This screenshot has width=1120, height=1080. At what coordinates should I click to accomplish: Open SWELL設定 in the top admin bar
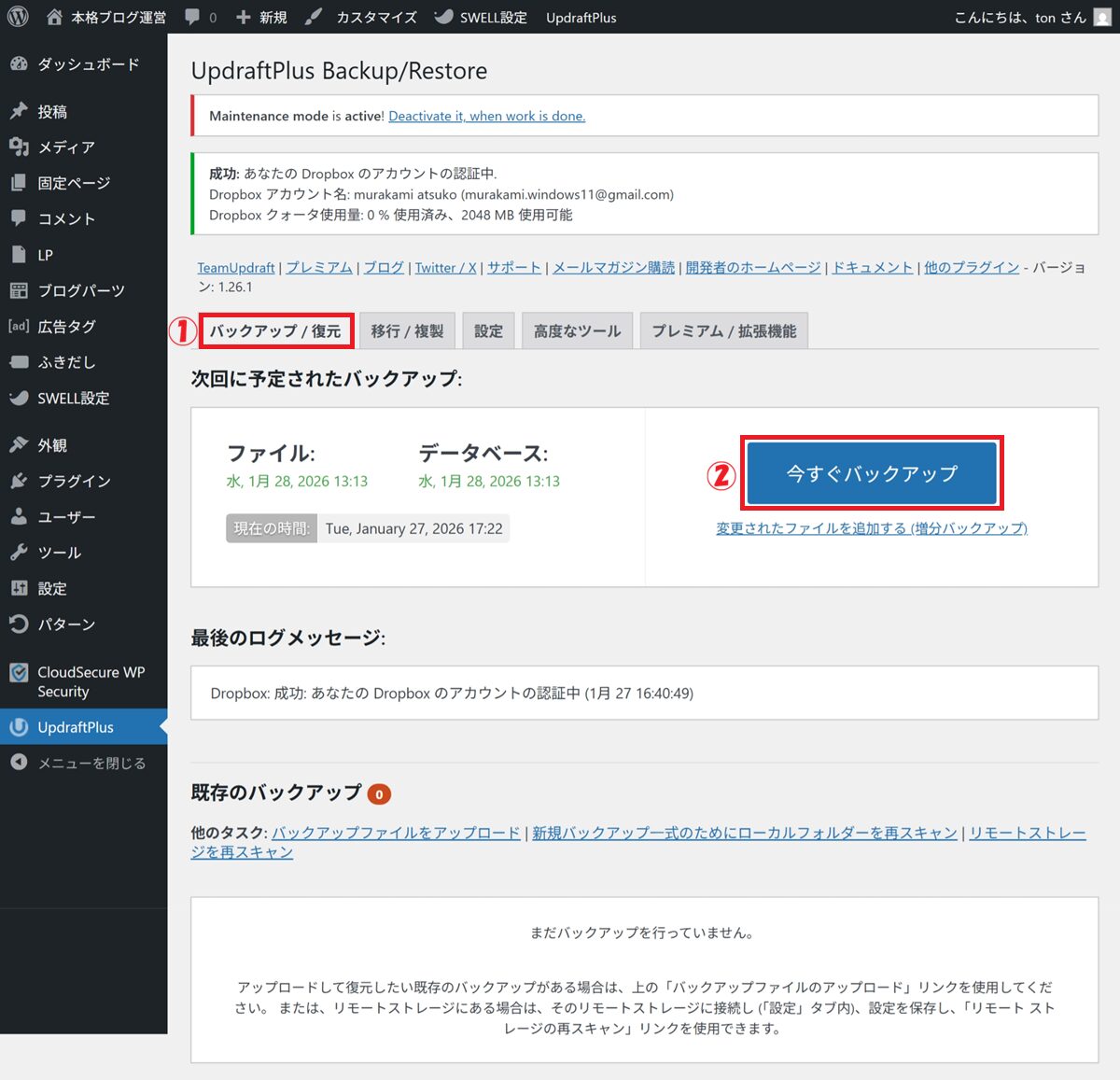[482, 17]
